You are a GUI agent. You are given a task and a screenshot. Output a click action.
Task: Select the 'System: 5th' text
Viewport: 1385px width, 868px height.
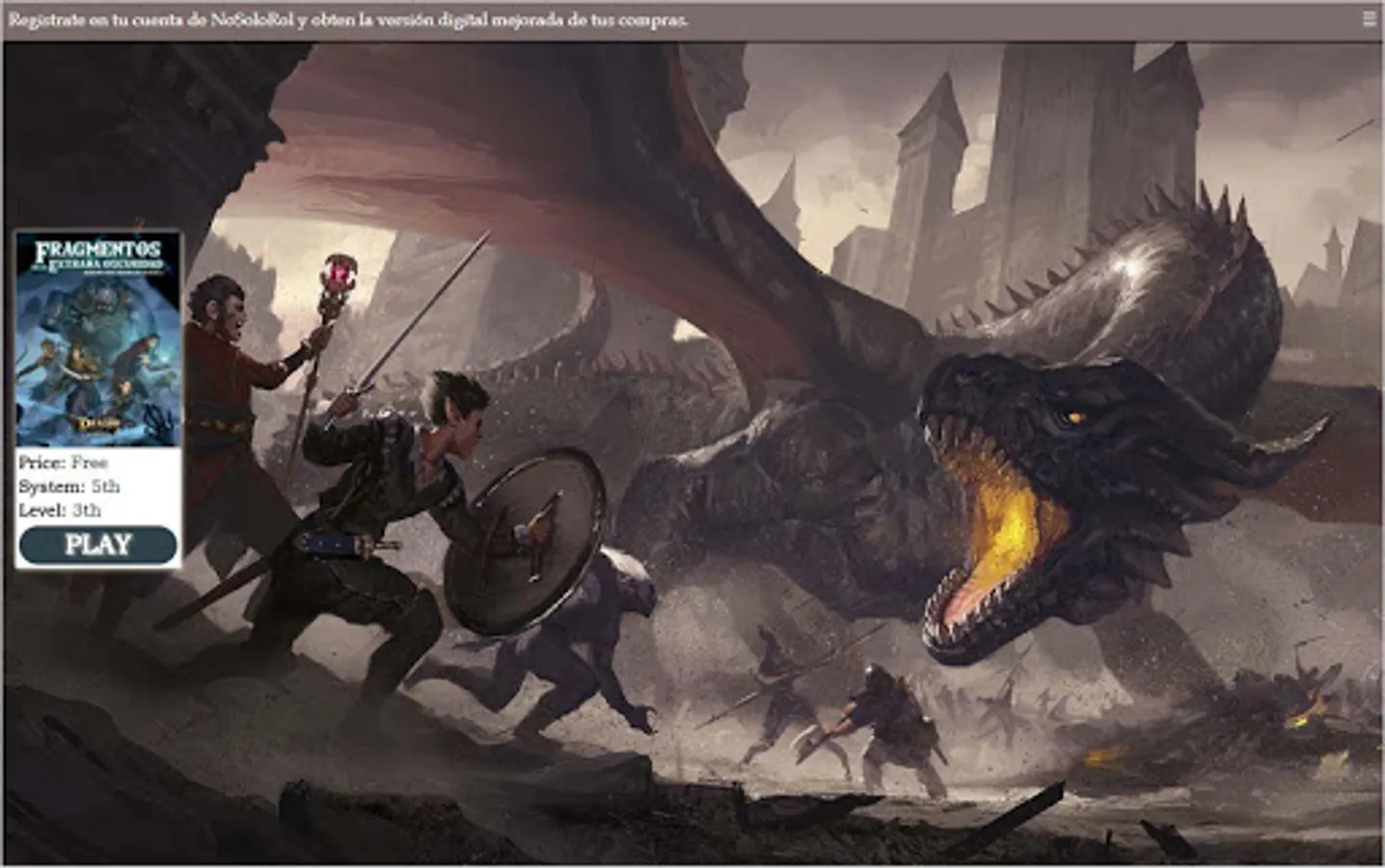(x=68, y=487)
